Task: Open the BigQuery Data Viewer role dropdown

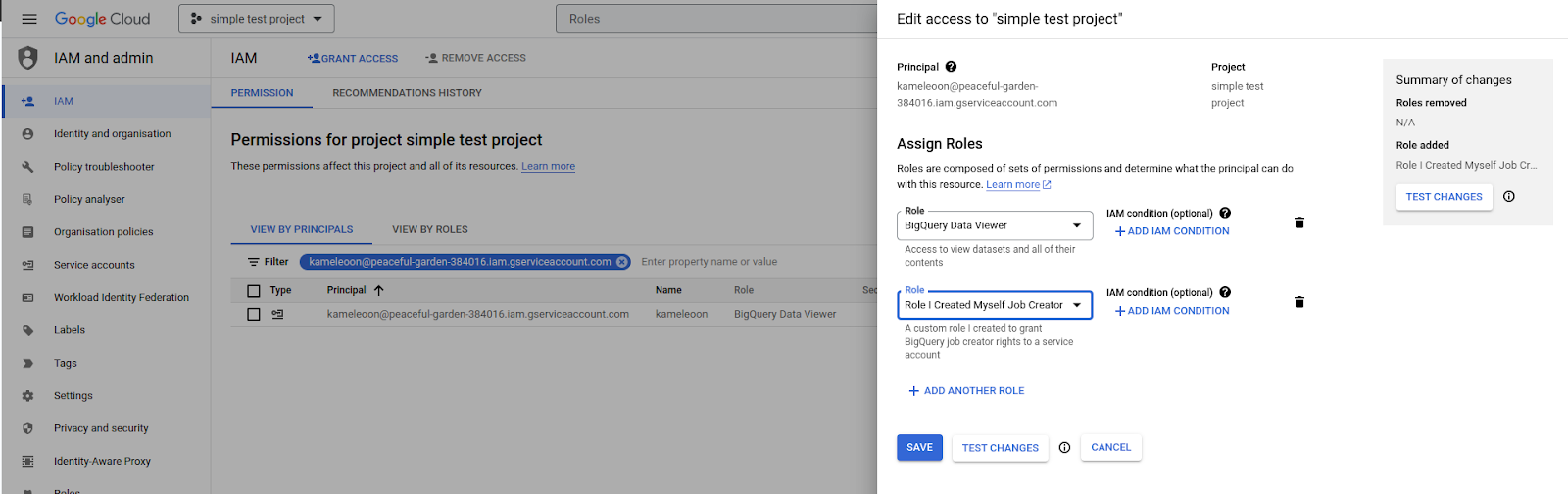Action: click(995, 225)
